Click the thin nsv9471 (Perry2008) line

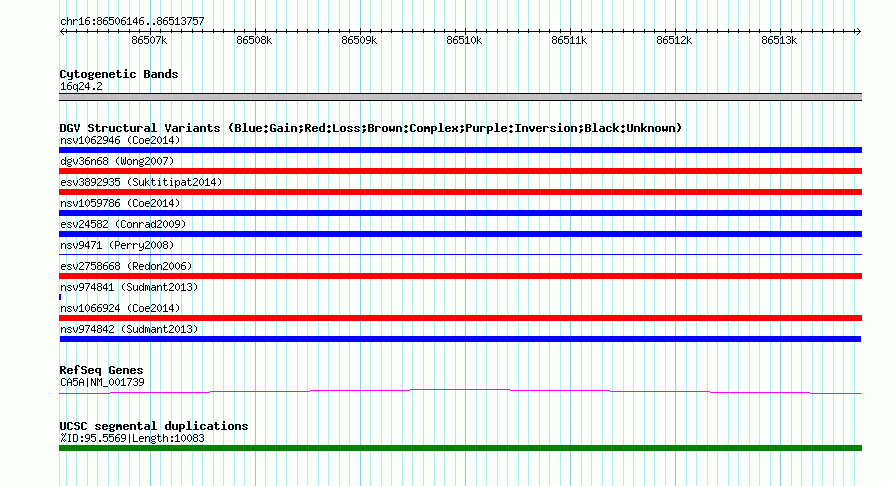tap(460, 254)
